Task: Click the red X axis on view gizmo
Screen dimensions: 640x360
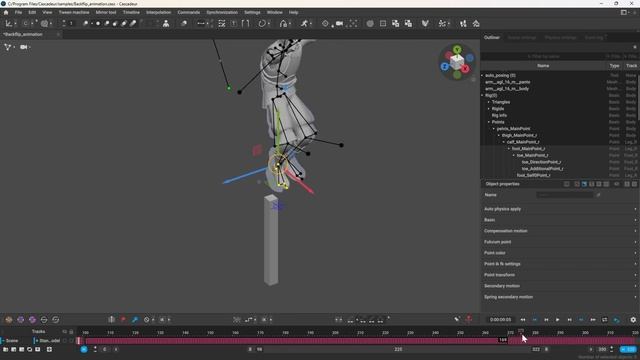Action: 465,69
